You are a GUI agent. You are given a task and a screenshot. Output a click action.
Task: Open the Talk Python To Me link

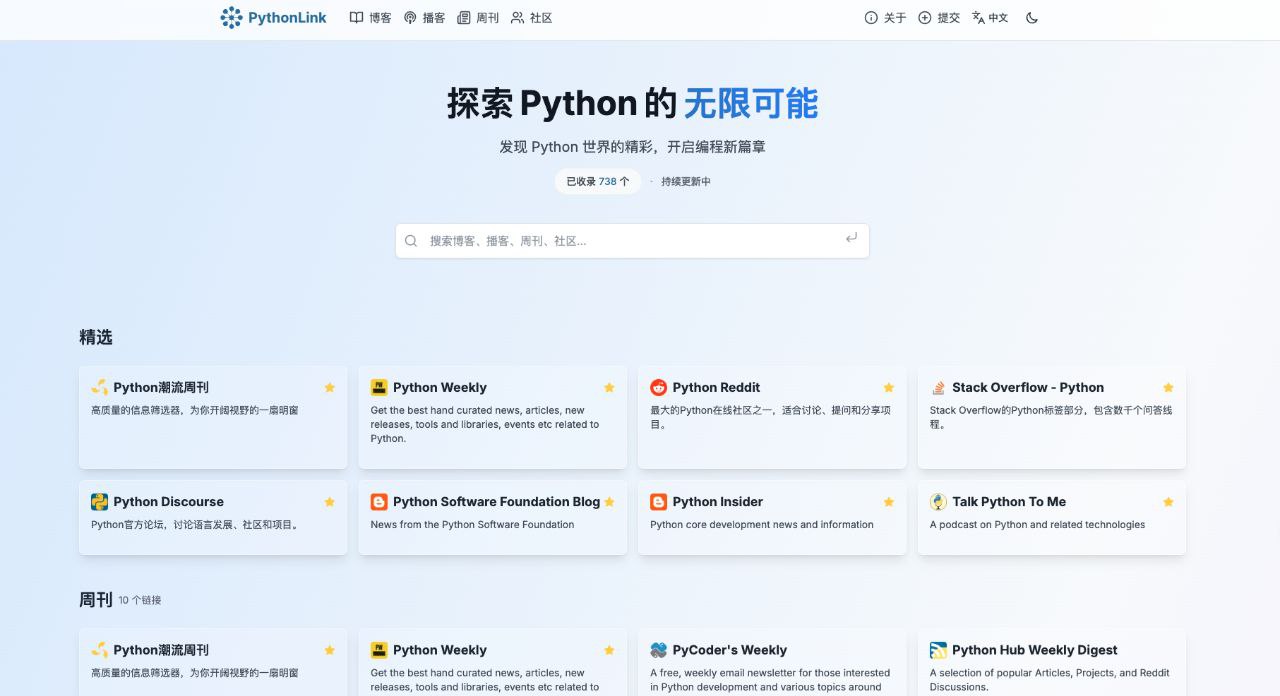1009,502
